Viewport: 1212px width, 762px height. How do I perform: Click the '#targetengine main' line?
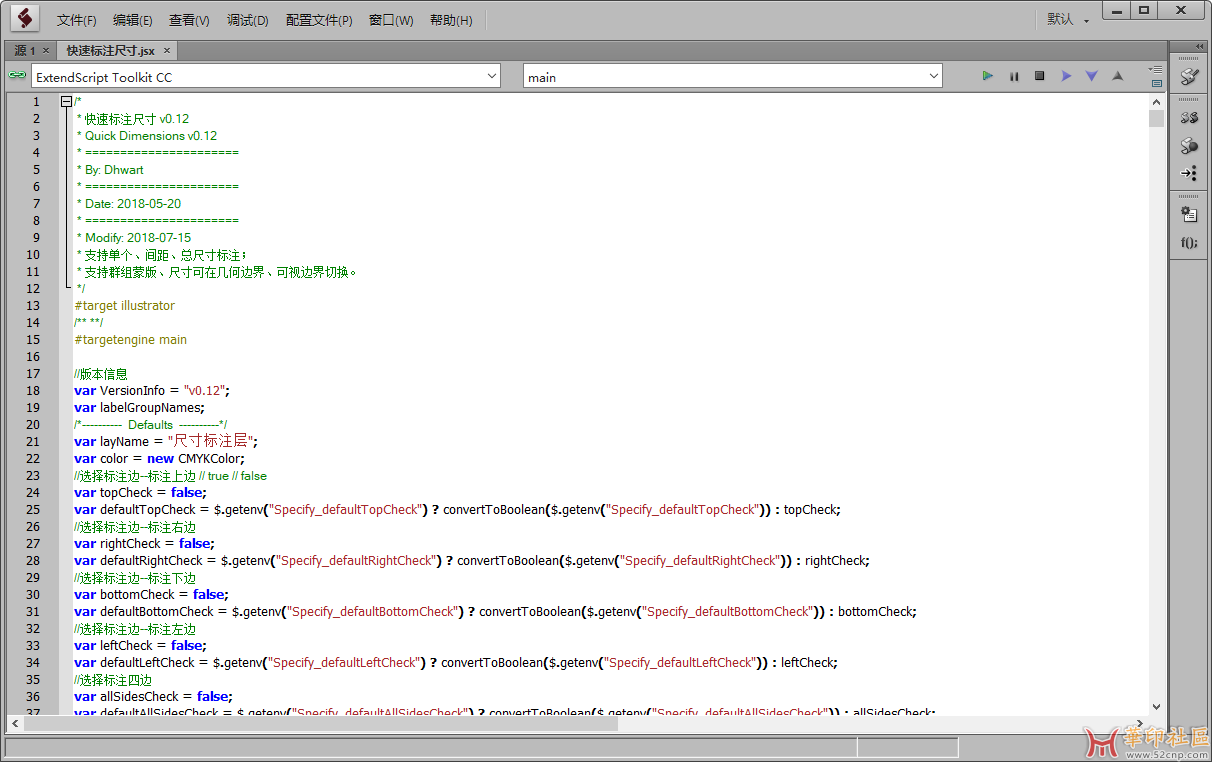click(130, 340)
